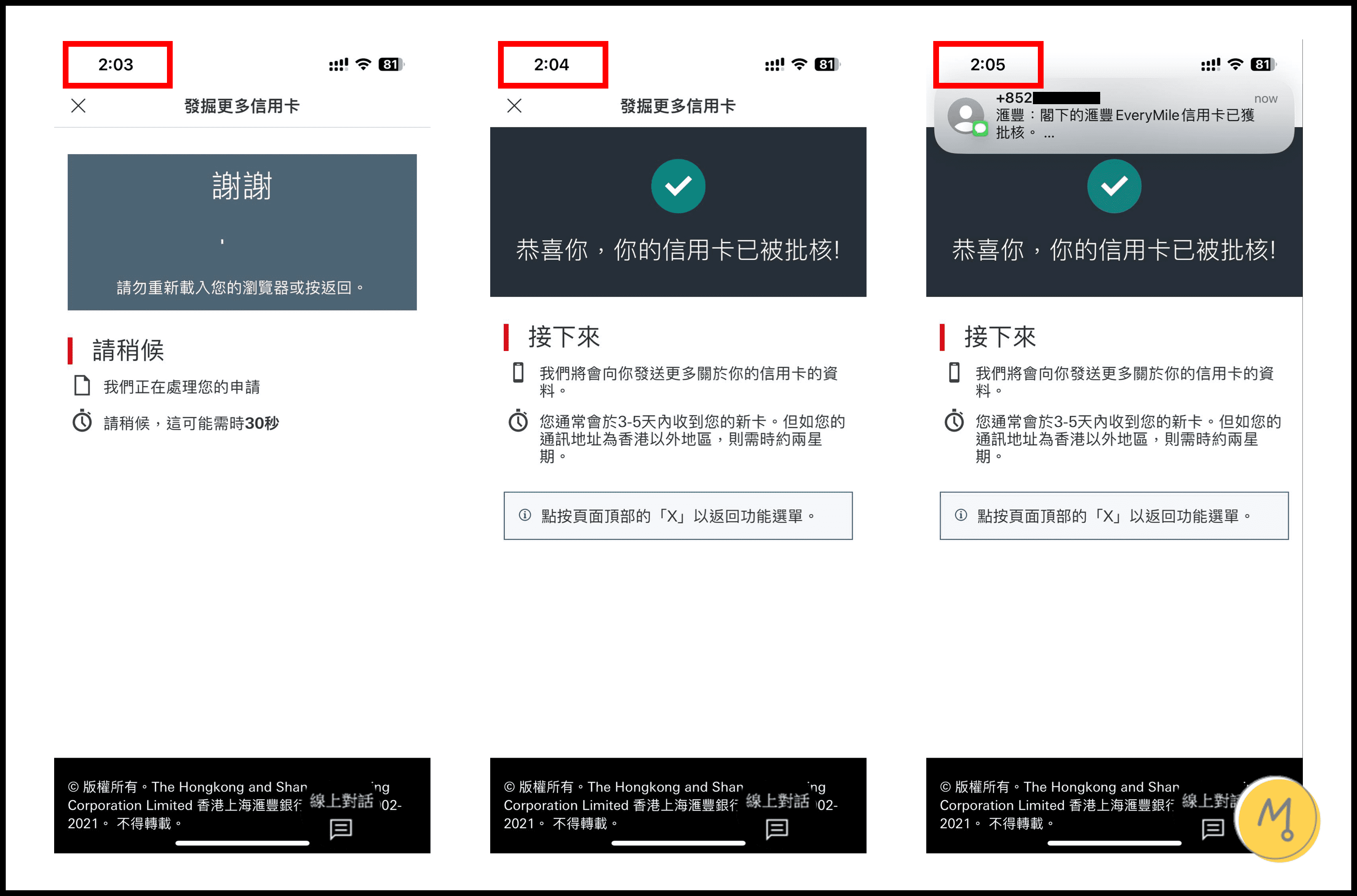Click the phone icon on the 2:05 screen
1357x896 pixels.
(x=955, y=372)
